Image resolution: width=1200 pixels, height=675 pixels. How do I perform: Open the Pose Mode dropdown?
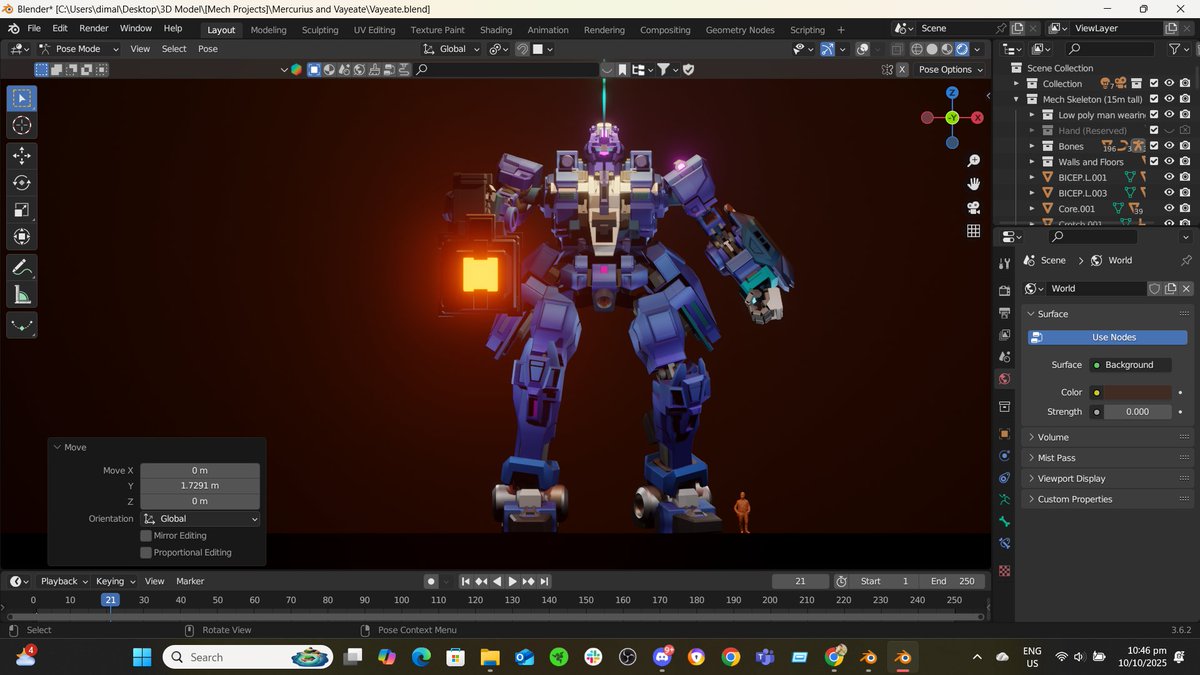(x=78, y=49)
